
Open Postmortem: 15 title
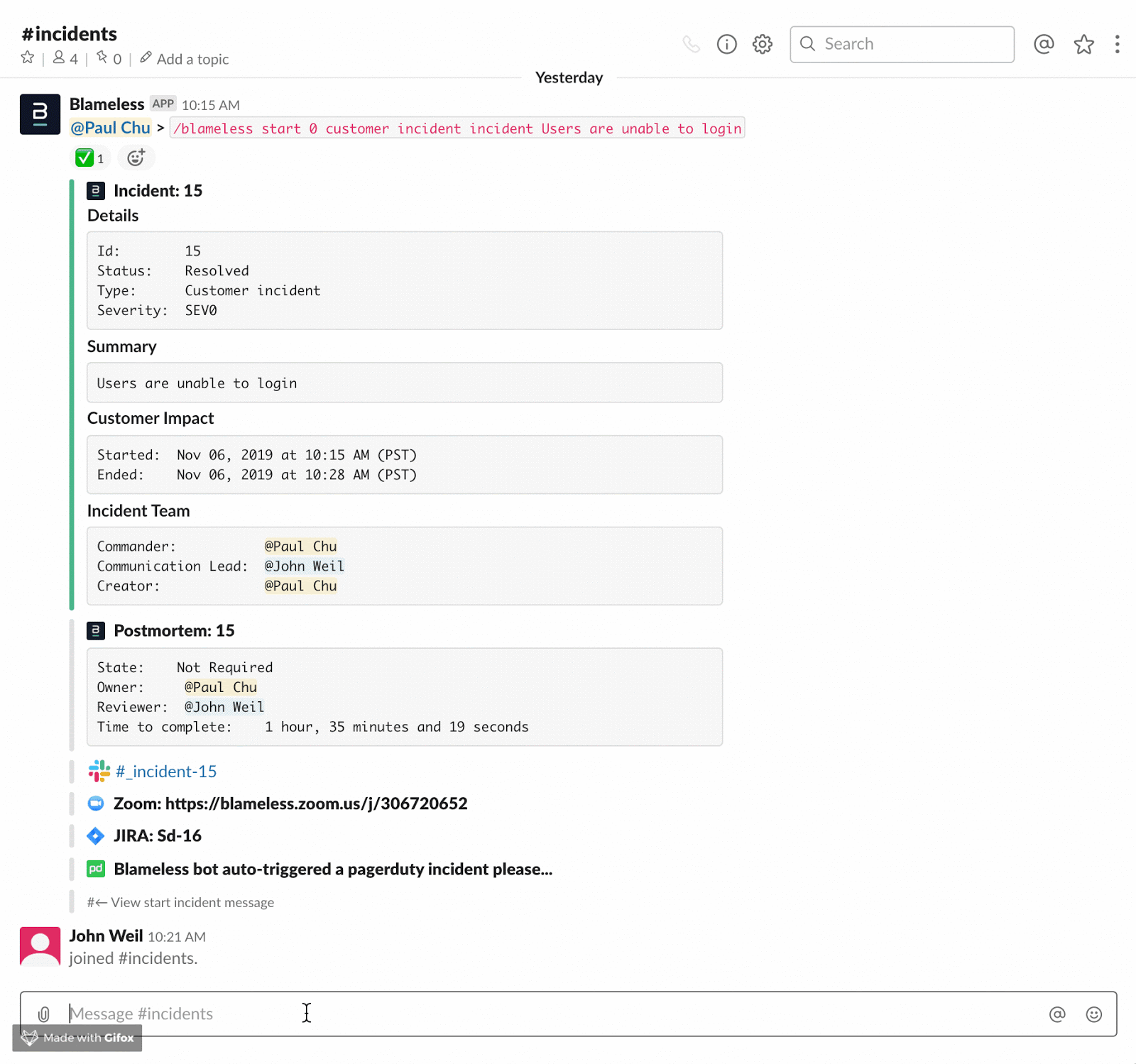pyautogui.click(x=174, y=630)
